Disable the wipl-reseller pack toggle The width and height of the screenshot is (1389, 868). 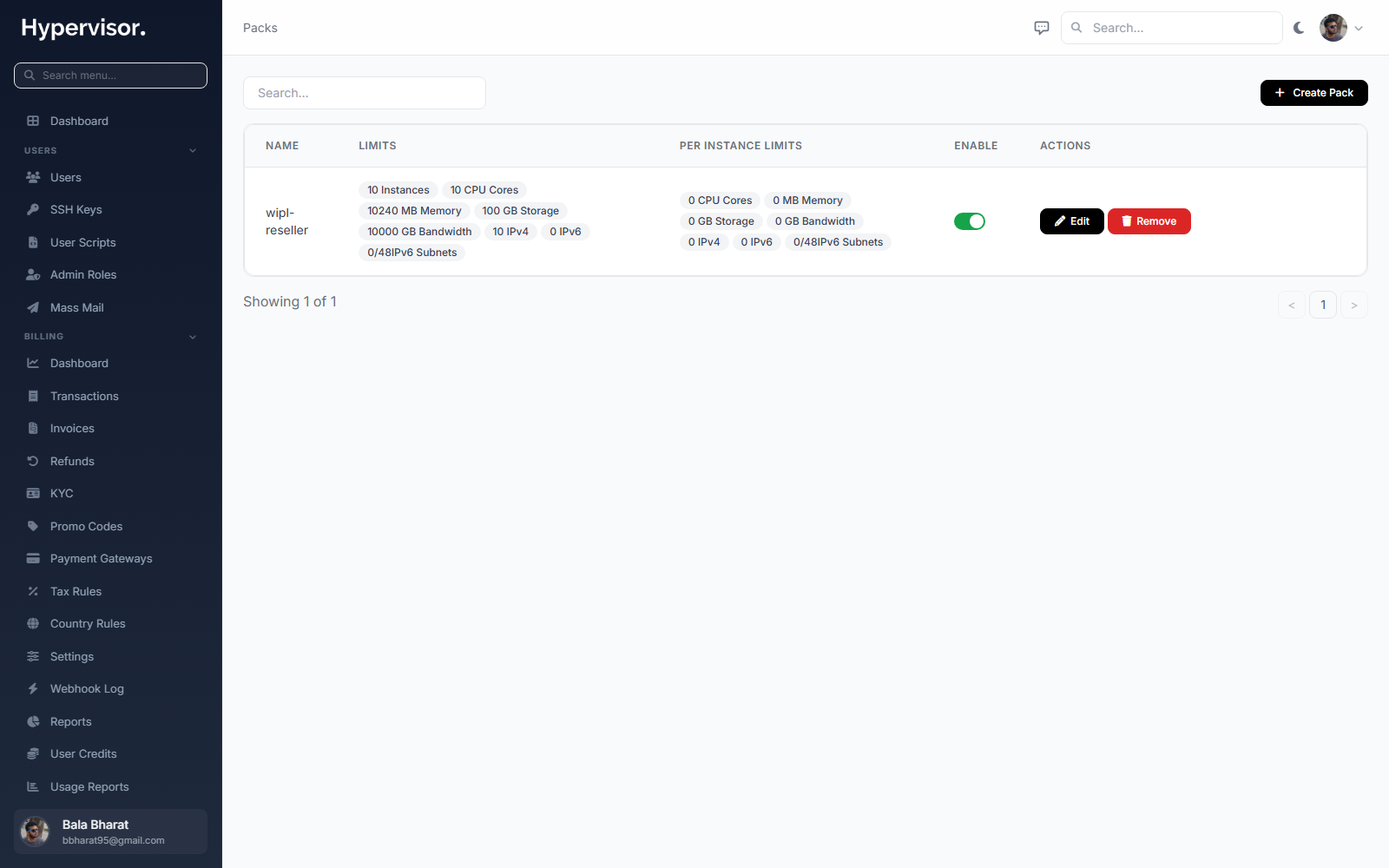click(970, 221)
